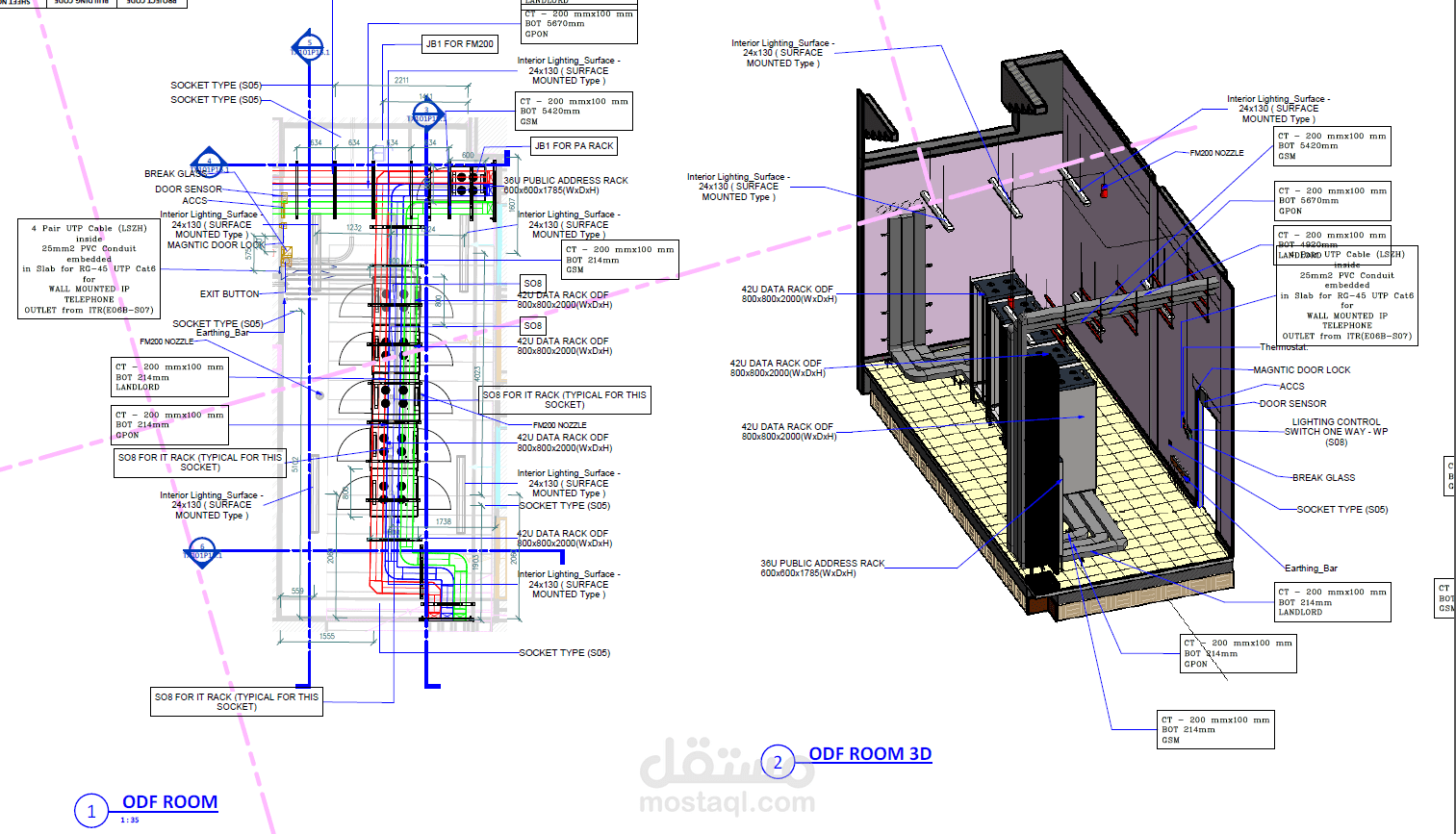
Task: Click the 1232 dimension value
Action: pyautogui.click(x=354, y=228)
